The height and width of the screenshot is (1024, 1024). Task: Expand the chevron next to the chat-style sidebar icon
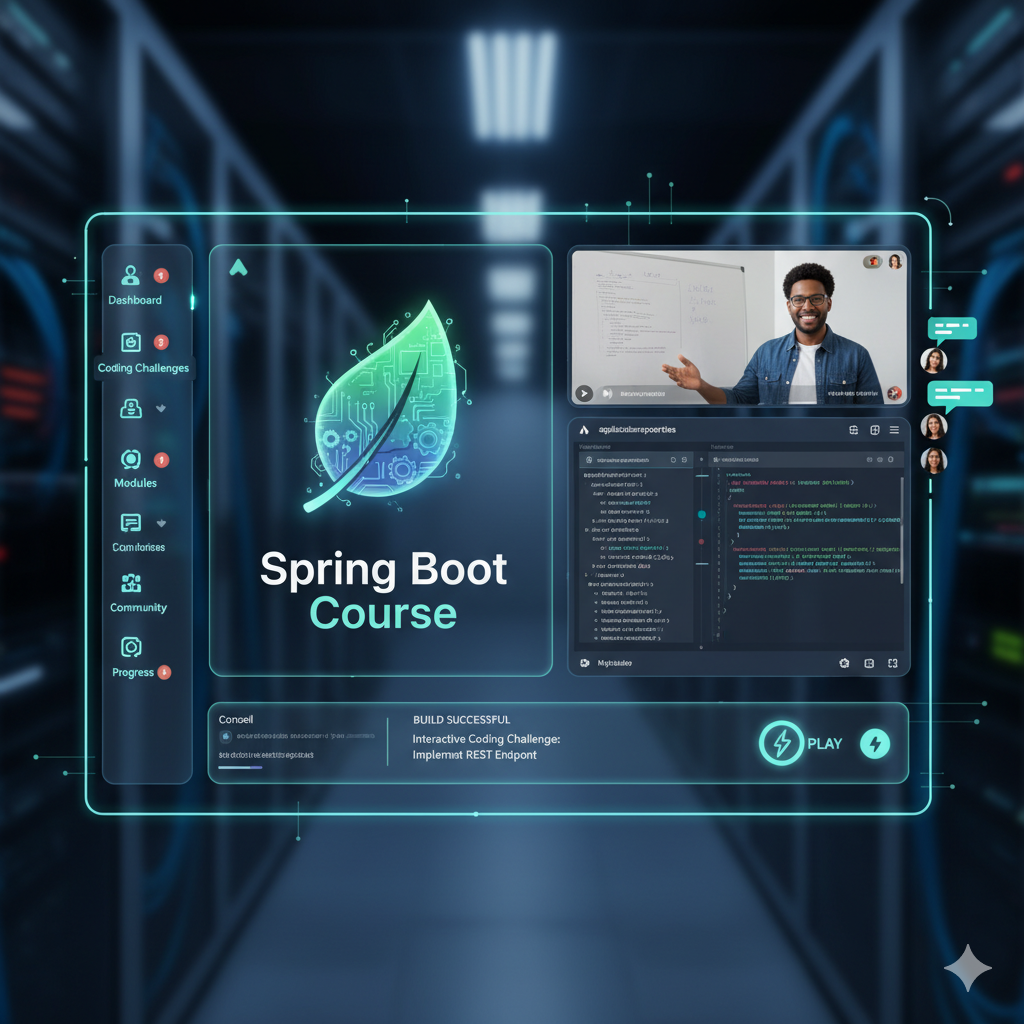tap(161, 523)
